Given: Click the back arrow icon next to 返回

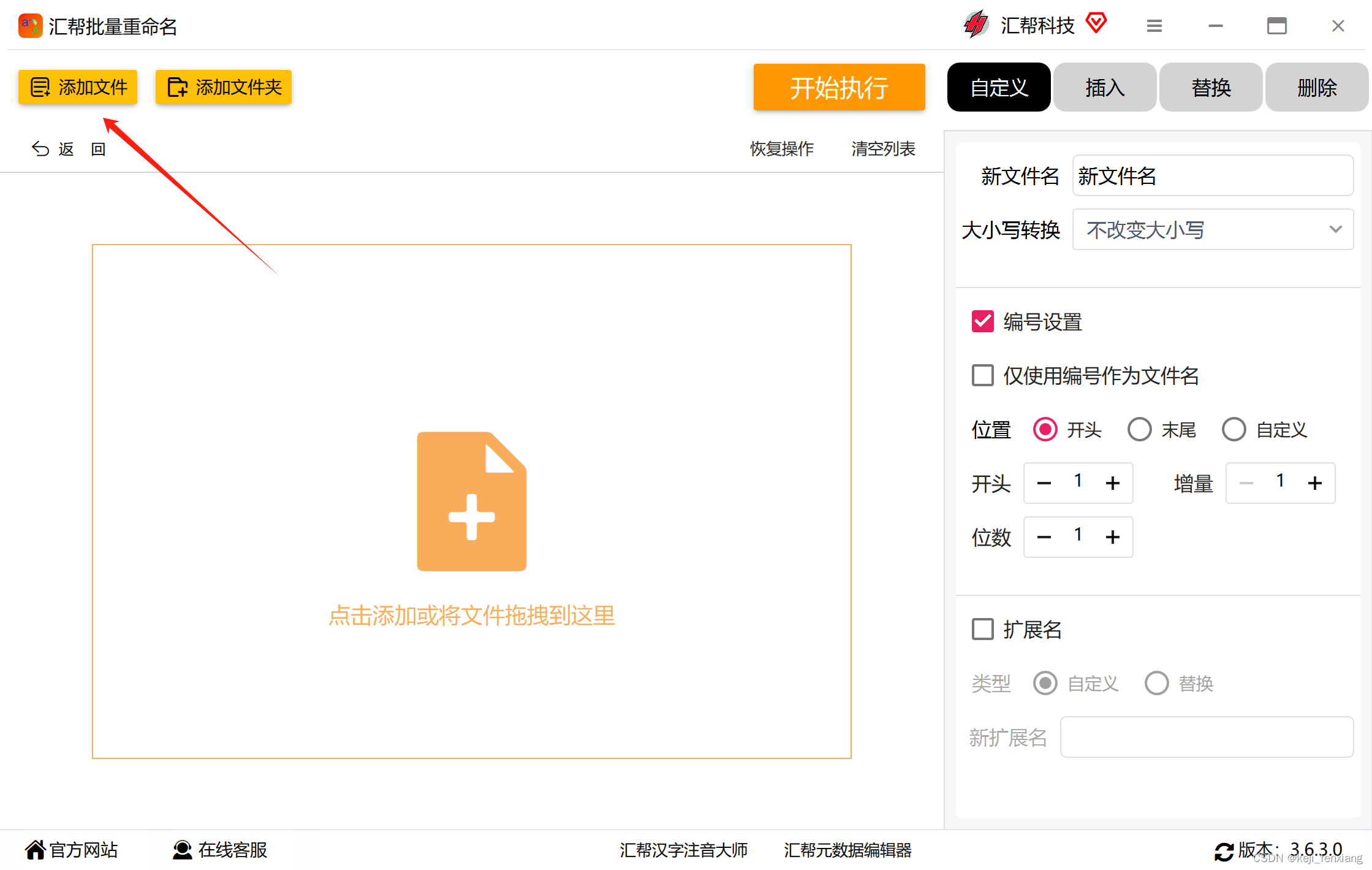Looking at the screenshot, I should pos(40,149).
